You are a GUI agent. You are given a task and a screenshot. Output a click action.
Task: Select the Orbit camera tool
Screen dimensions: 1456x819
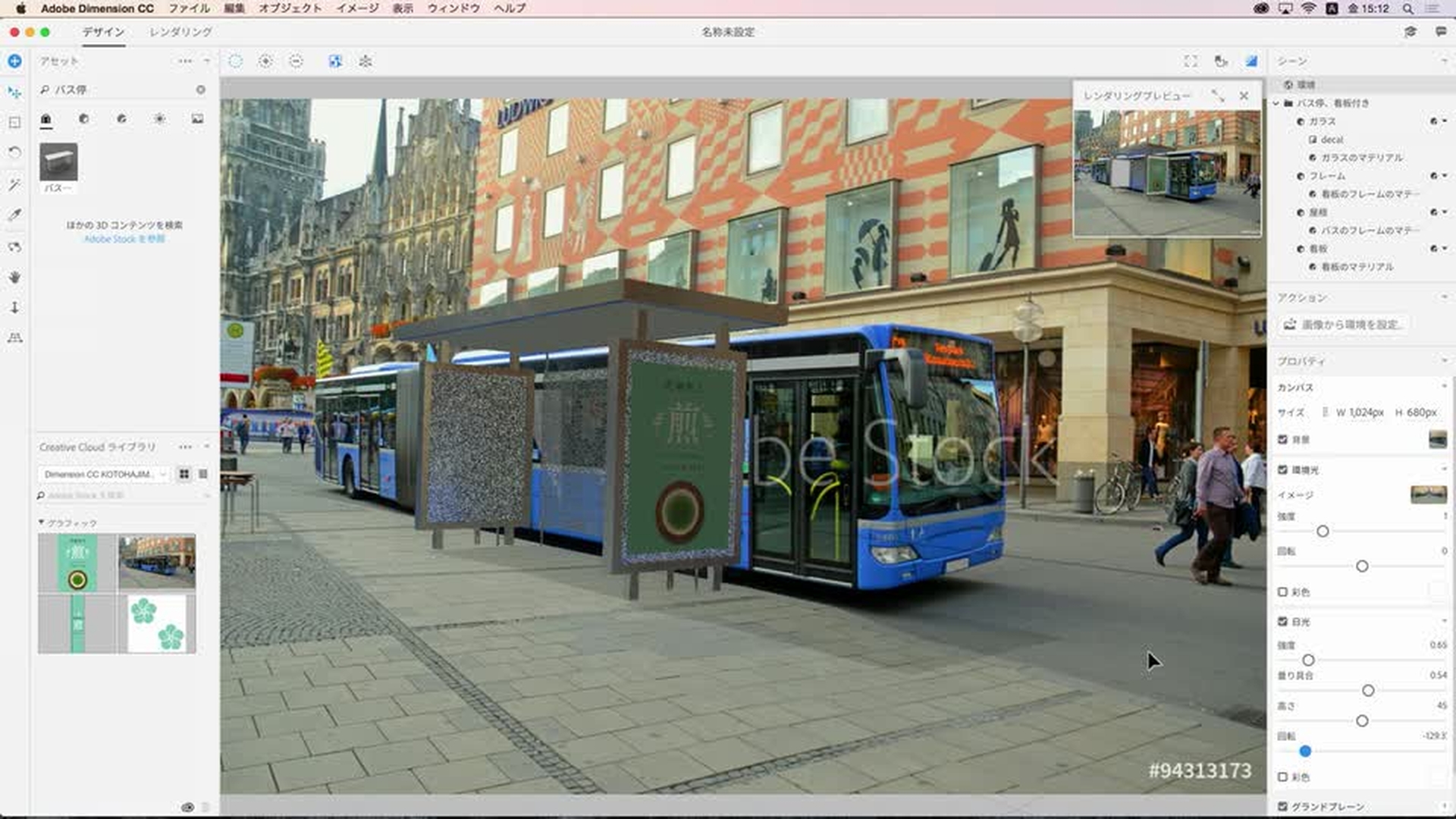(x=14, y=247)
